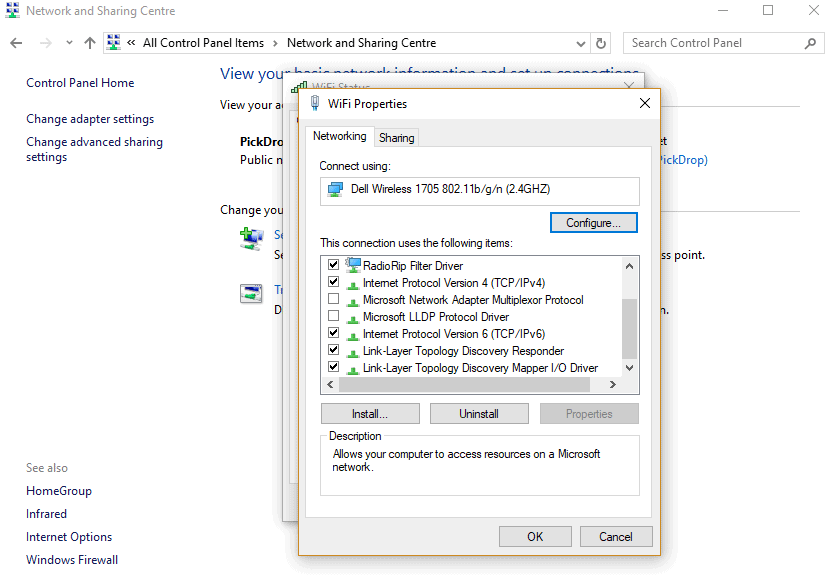Enable Microsoft LLDP Protocol Driver

333,316
